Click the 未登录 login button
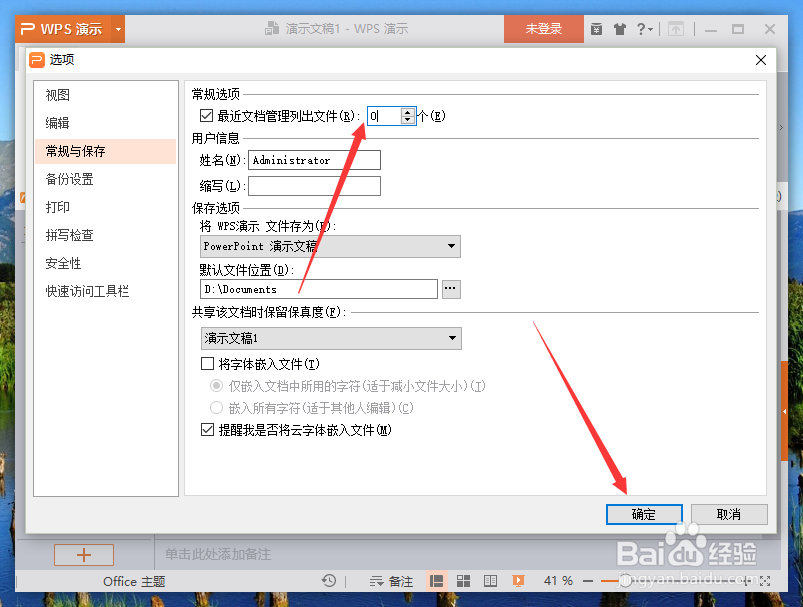 [543, 29]
